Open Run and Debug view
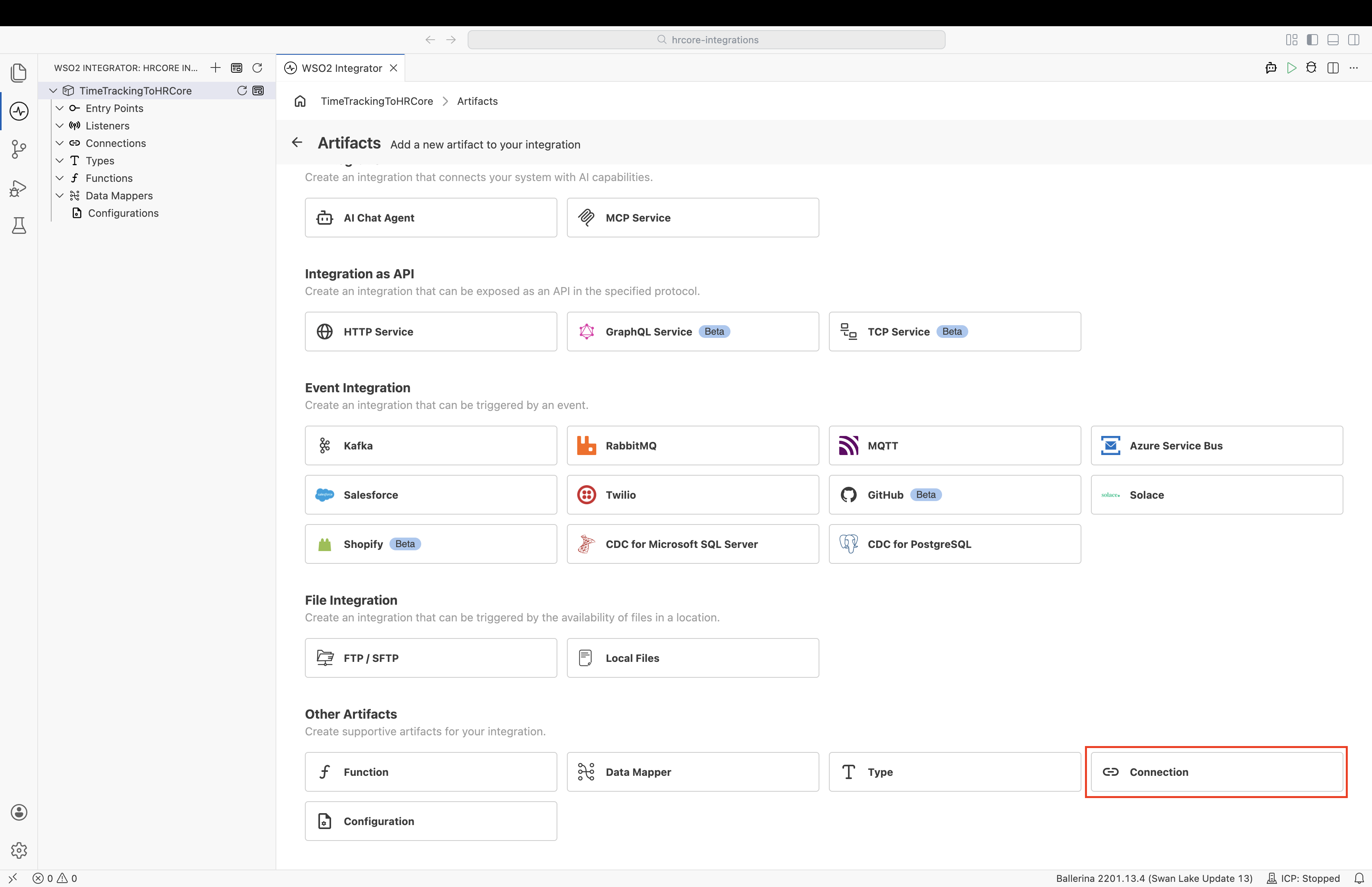The image size is (1372, 887). (19, 188)
